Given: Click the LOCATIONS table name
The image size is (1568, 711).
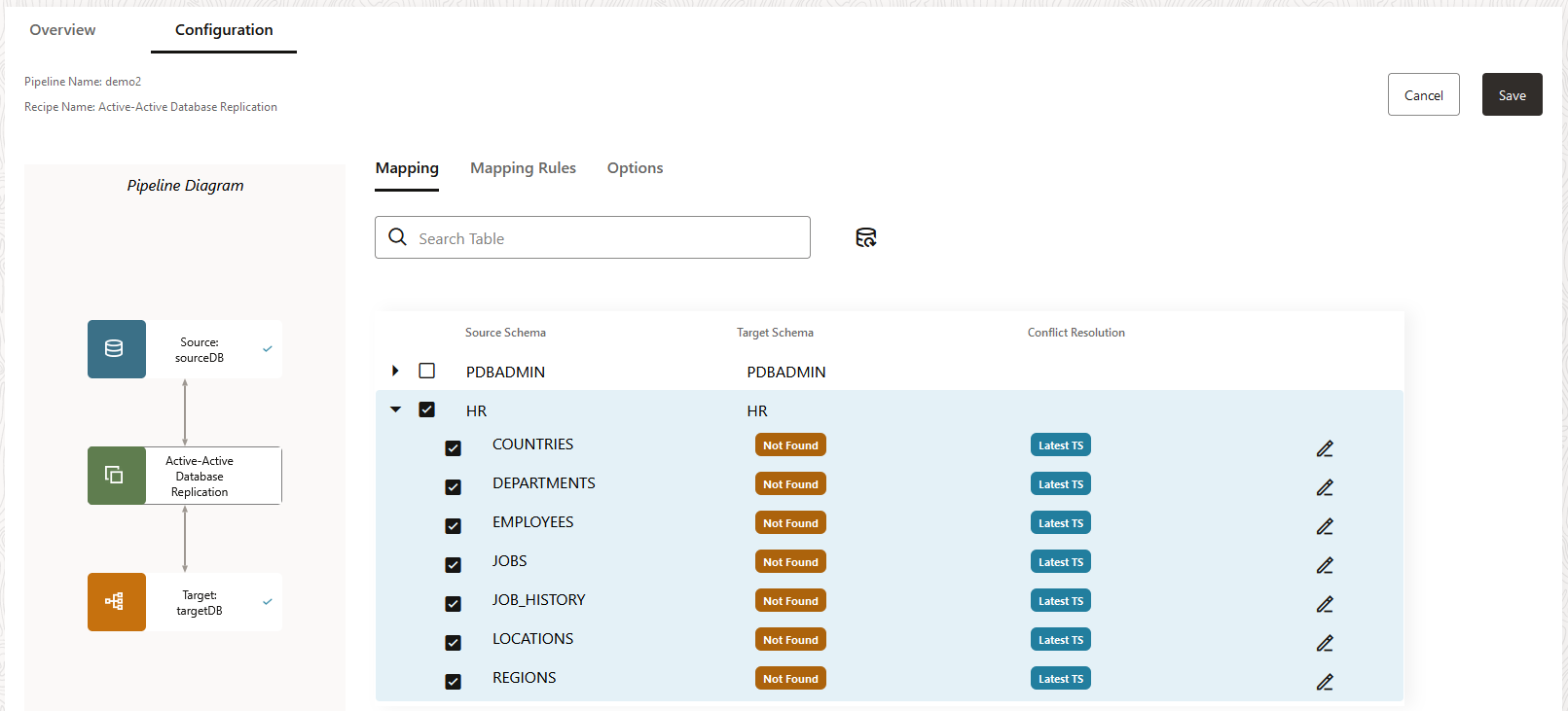Looking at the screenshot, I should click(532, 638).
